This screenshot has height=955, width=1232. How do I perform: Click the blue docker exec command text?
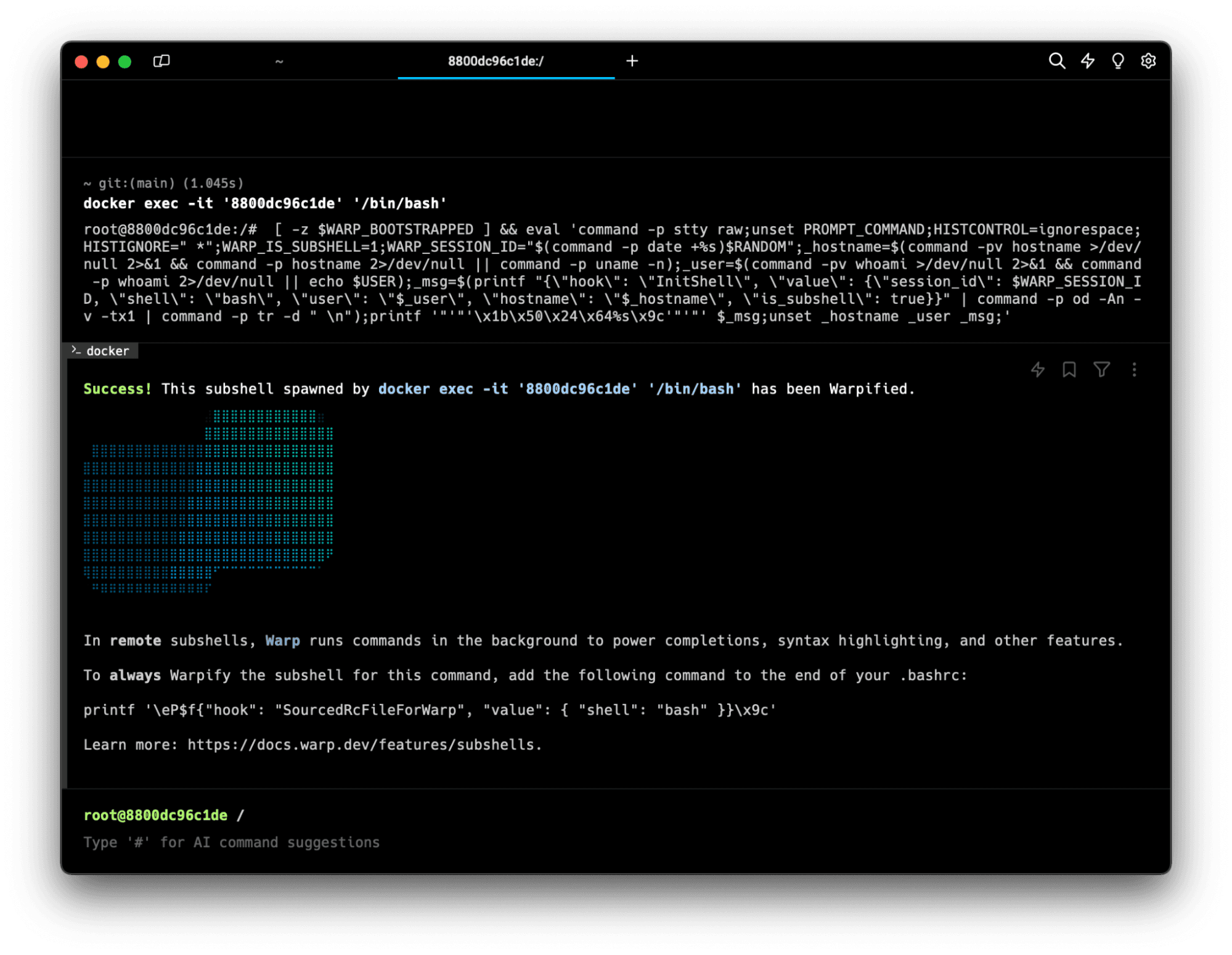560,389
